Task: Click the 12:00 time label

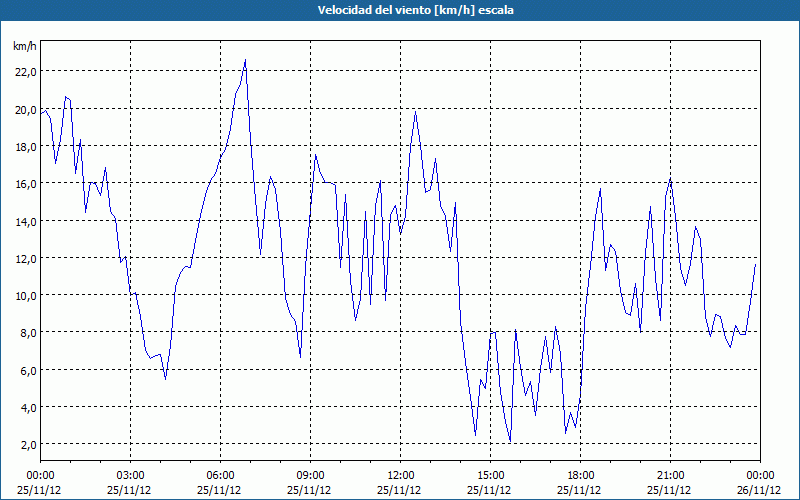Action: point(401,476)
